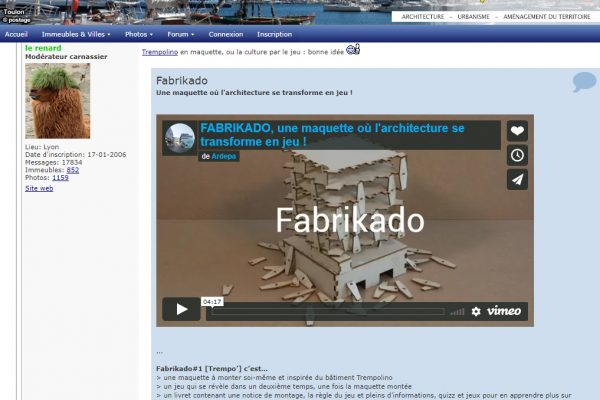Click the smiley emoticon after 'bonne idée'
Viewport: 600px width, 400px height.
point(353,49)
